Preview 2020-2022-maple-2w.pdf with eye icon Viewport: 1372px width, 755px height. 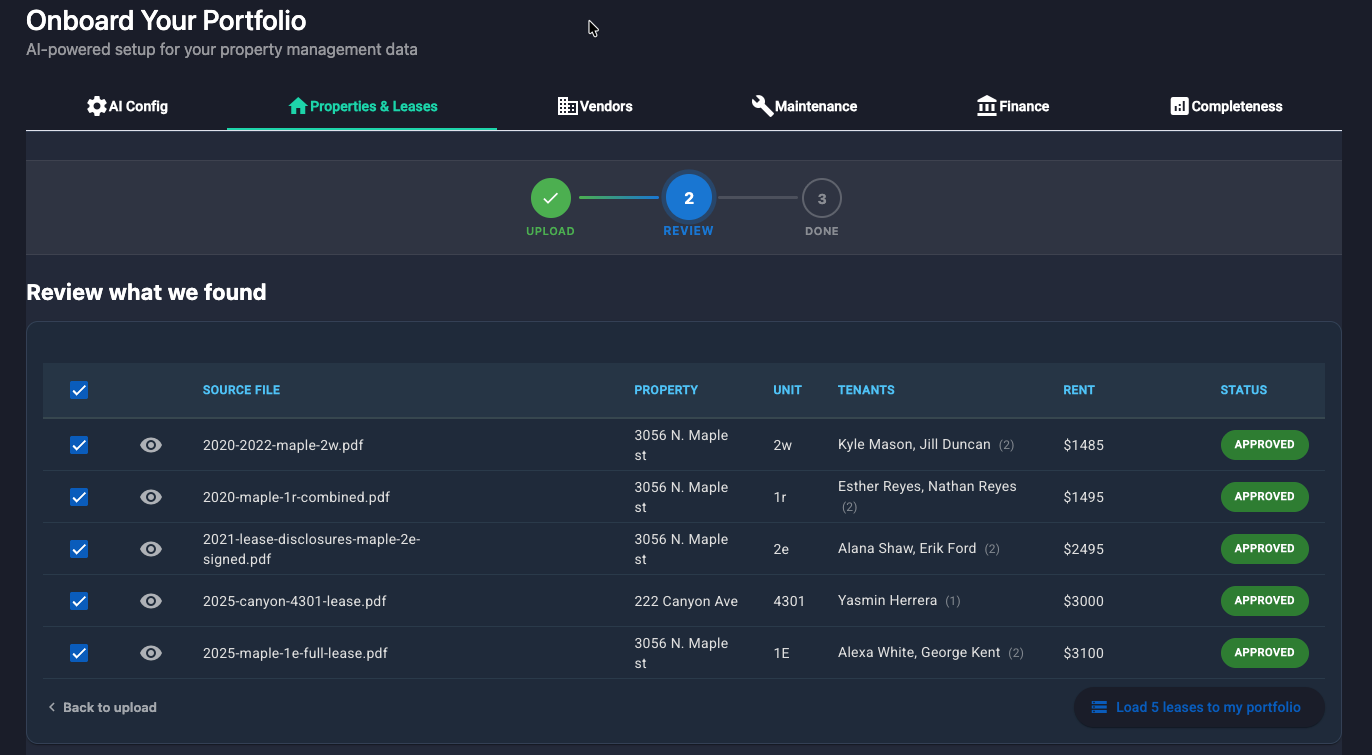click(x=151, y=445)
